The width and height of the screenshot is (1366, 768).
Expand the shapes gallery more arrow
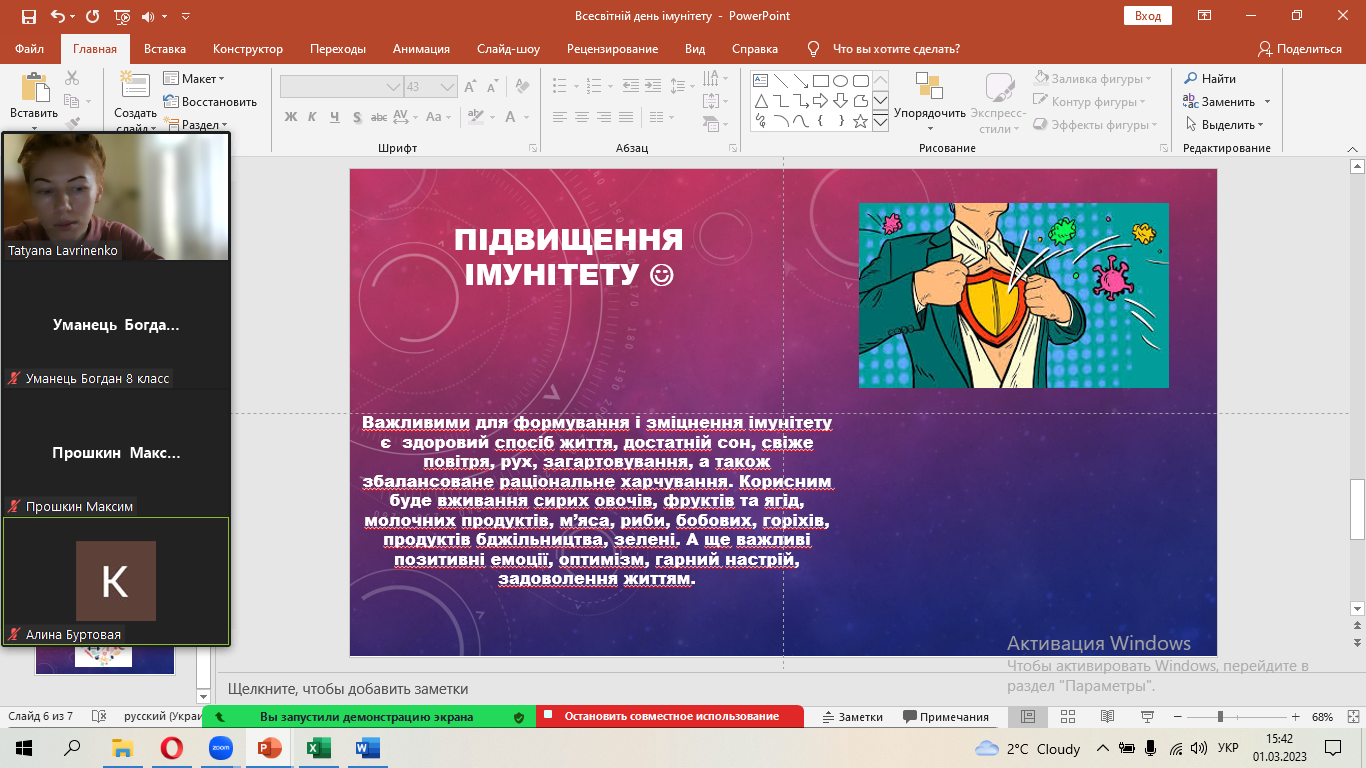pyautogui.click(x=880, y=122)
